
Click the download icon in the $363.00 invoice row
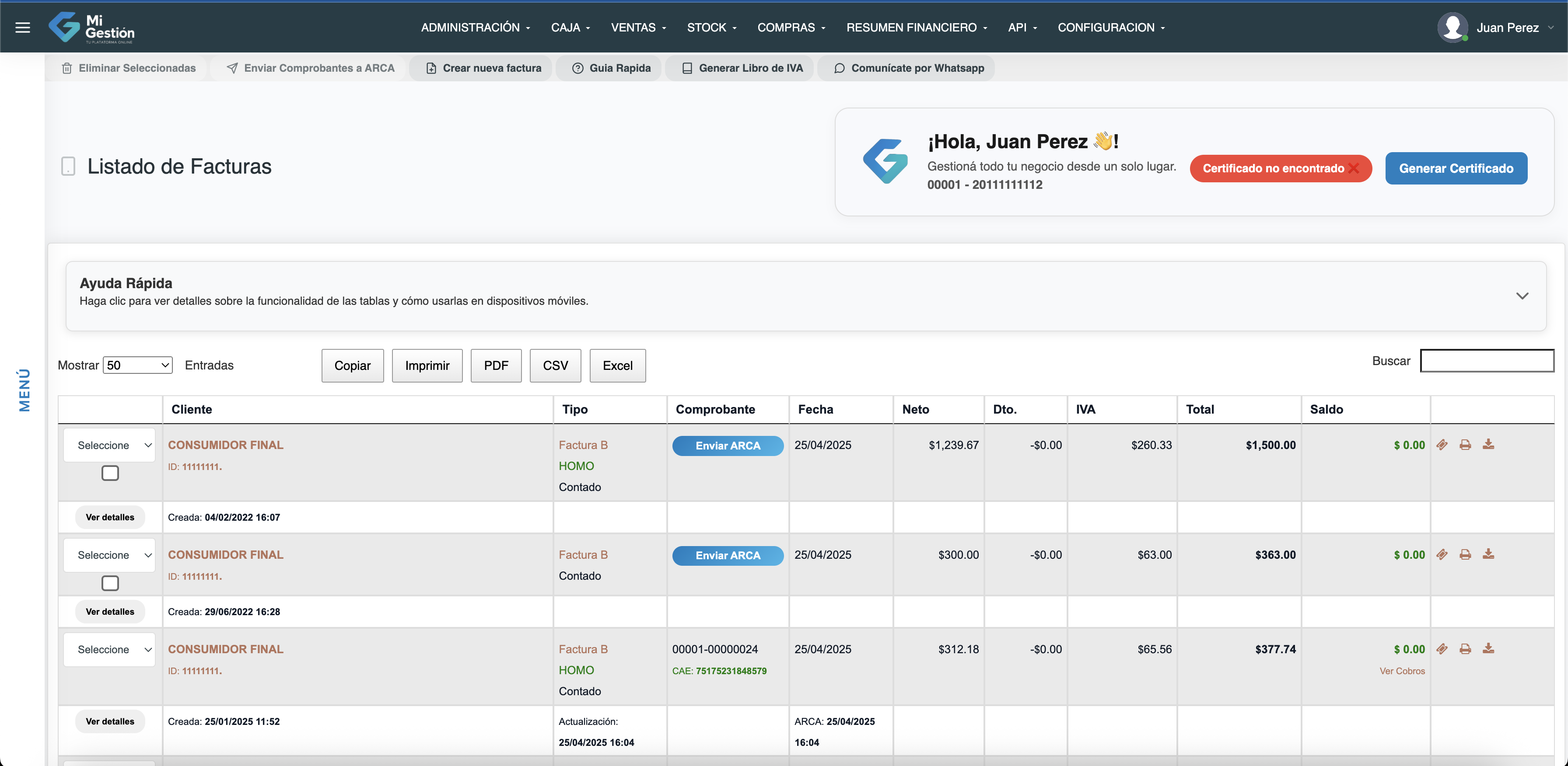tap(1488, 554)
